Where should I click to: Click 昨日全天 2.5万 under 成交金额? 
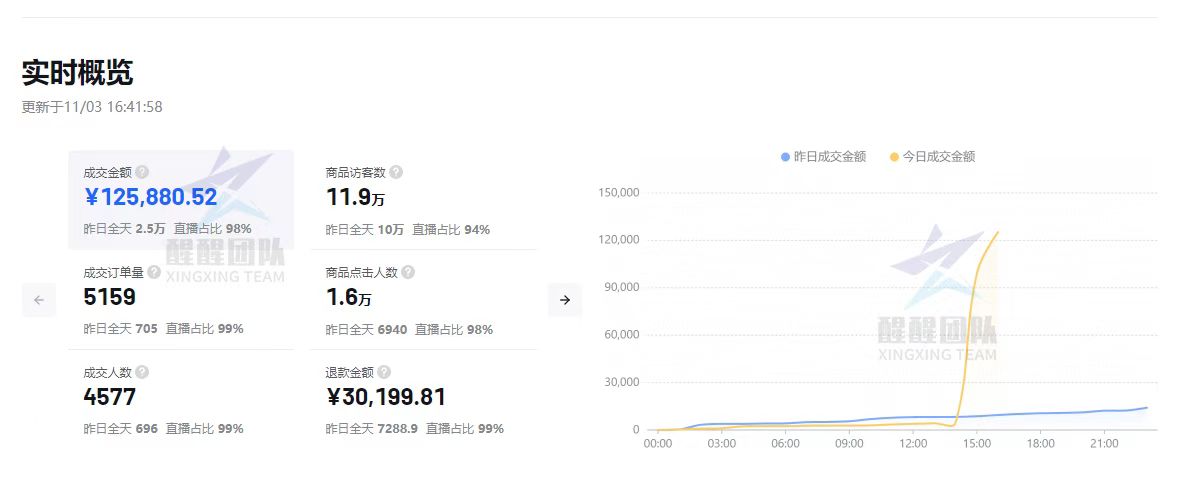pyautogui.click(x=124, y=229)
